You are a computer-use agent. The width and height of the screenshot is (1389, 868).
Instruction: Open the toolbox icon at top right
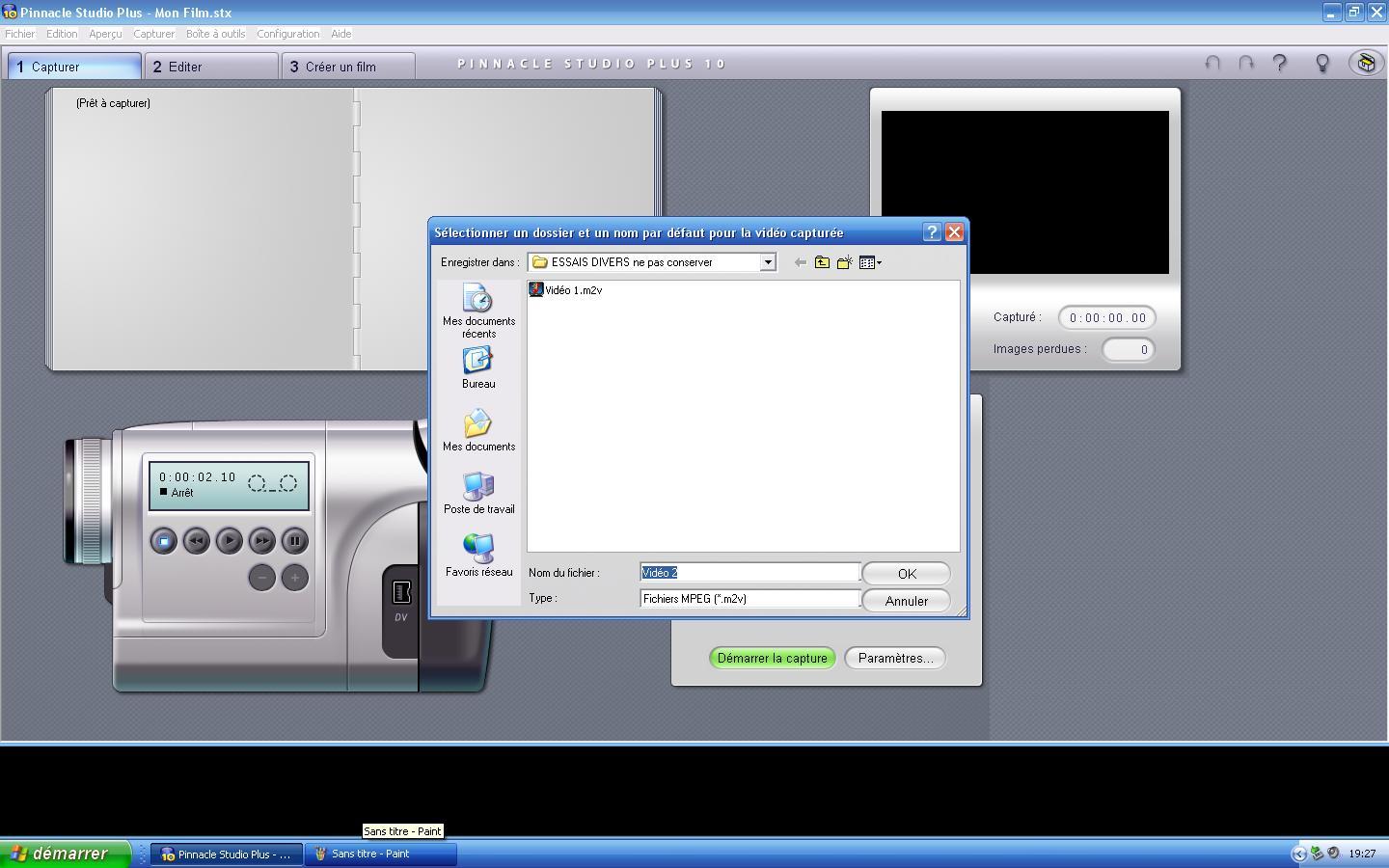pyautogui.click(x=1366, y=63)
